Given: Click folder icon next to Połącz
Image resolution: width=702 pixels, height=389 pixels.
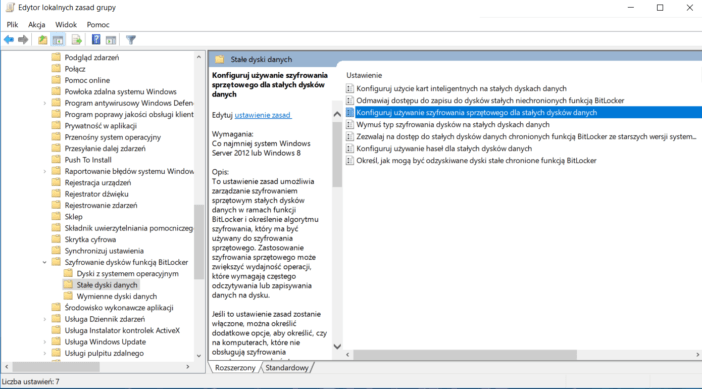Looking at the screenshot, I should click(x=56, y=68).
